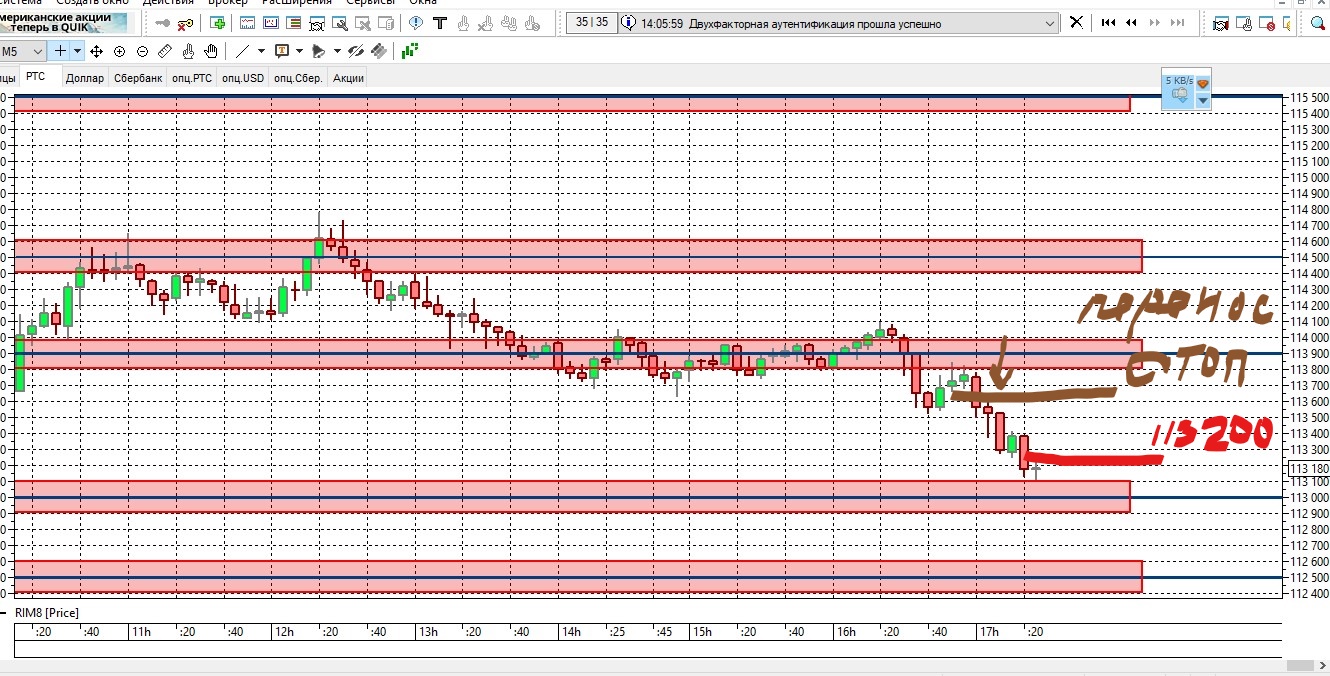Select the РТС tab
The width and height of the screenshot is (1330, 676).
point(36,76)
